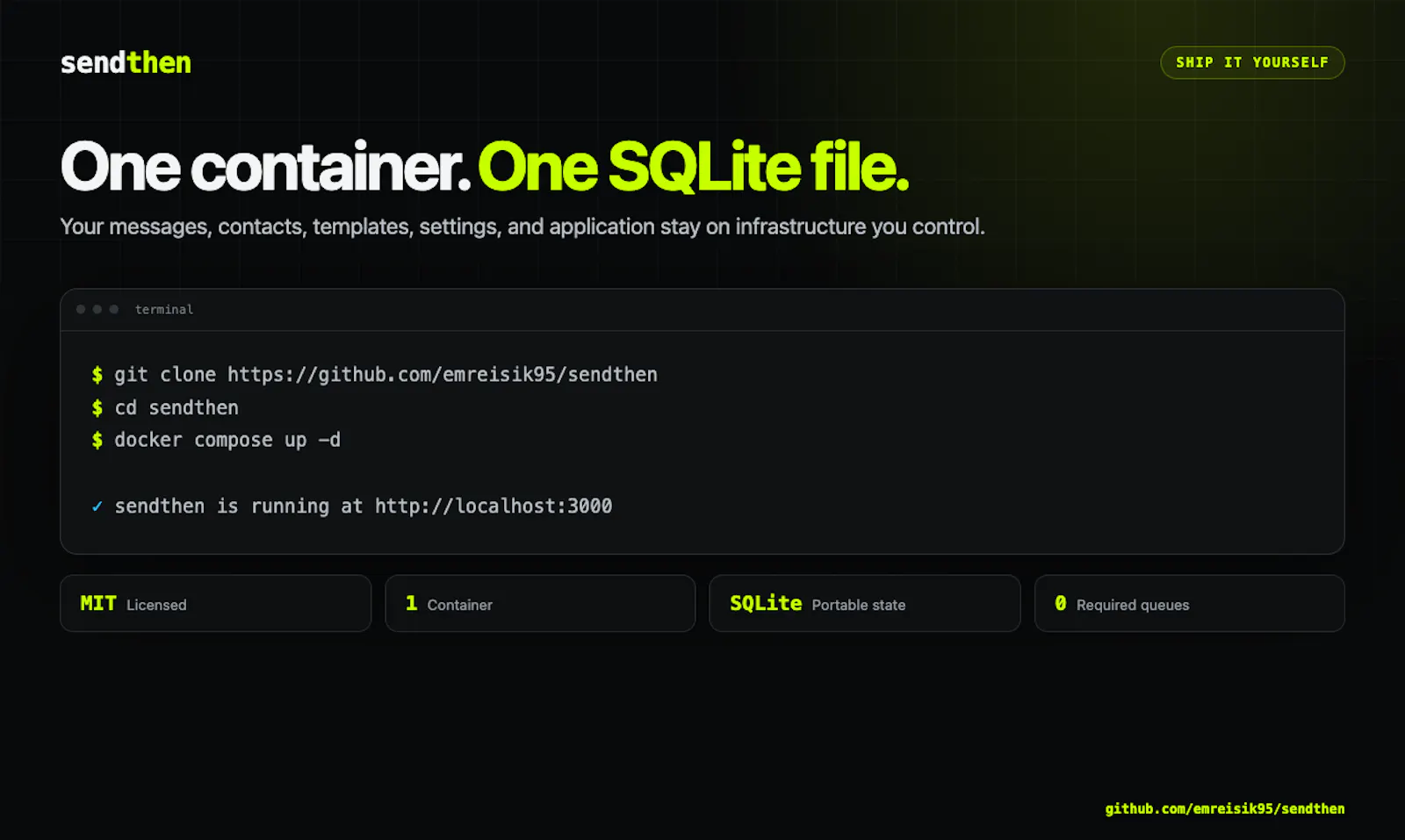This screenshot has width=1405, height=840.
Task: Click the dollar prompt before docker compose
Action: coord(97,440)
